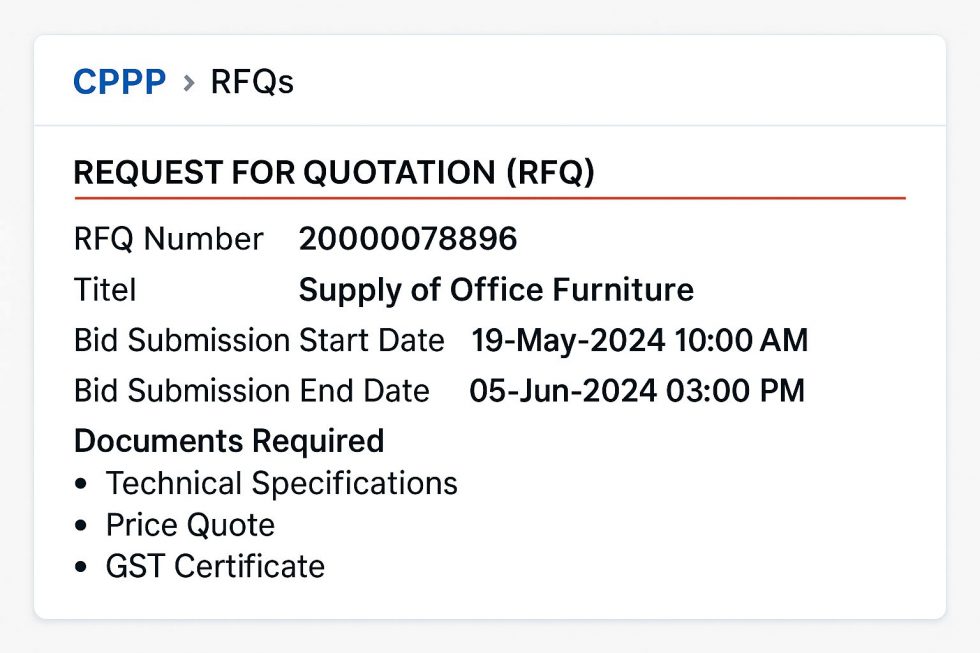Select RFQ Number 20000078896
The height and width of the screenshot is (653, 980).
(408, 239)
